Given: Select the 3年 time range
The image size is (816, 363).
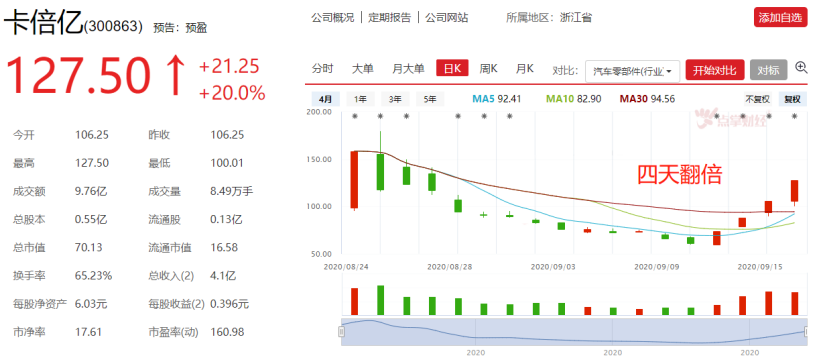Looking at the screenshot, I should click(x=395, y=99).
